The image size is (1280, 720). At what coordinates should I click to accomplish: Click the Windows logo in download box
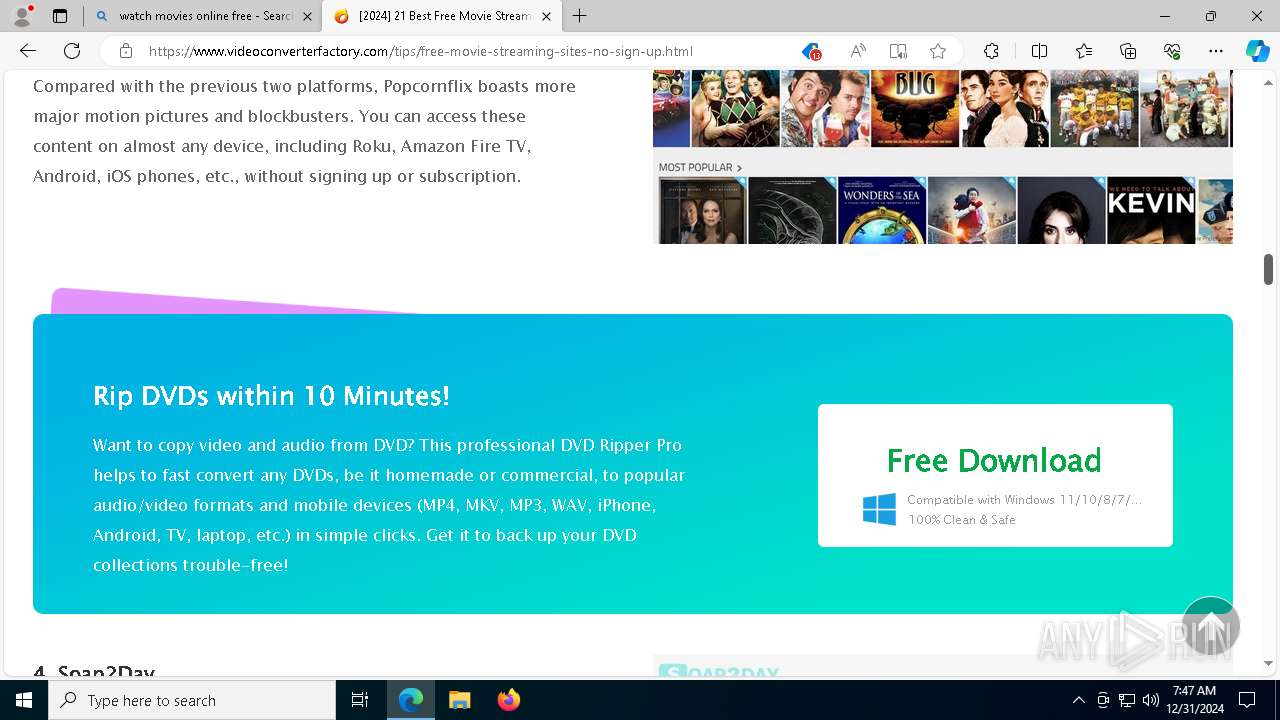(x=879, y=509)
